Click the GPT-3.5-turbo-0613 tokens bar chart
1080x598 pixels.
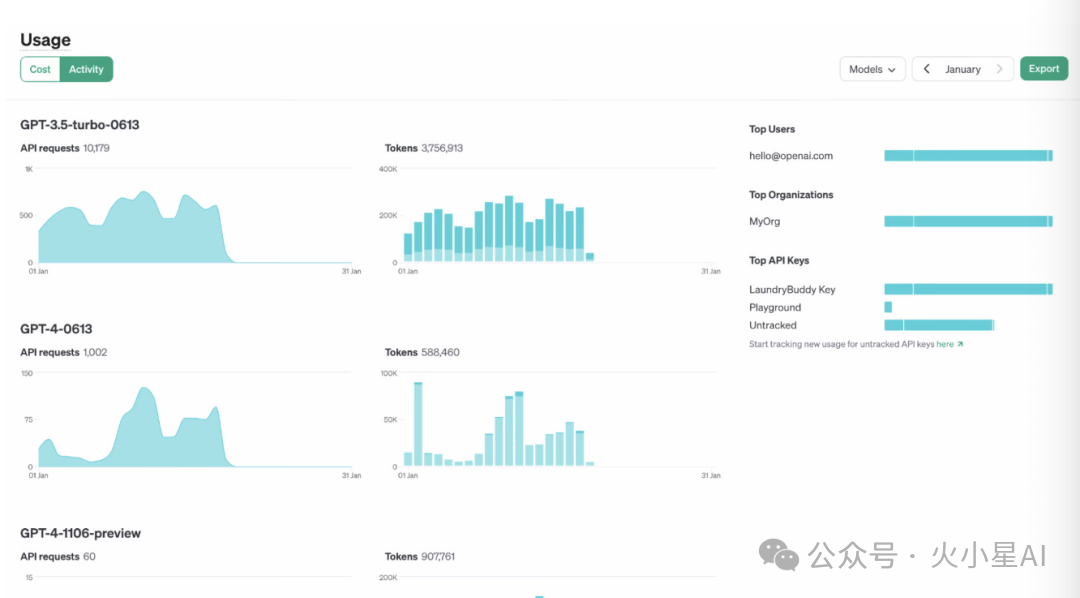point(495,230)
